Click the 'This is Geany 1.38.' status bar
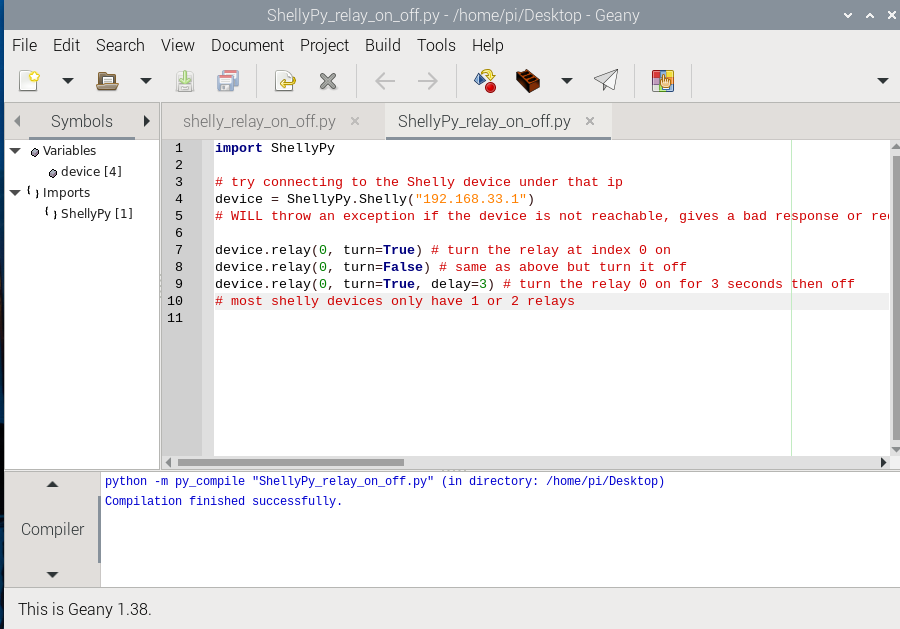 click(x=85, y=609)
